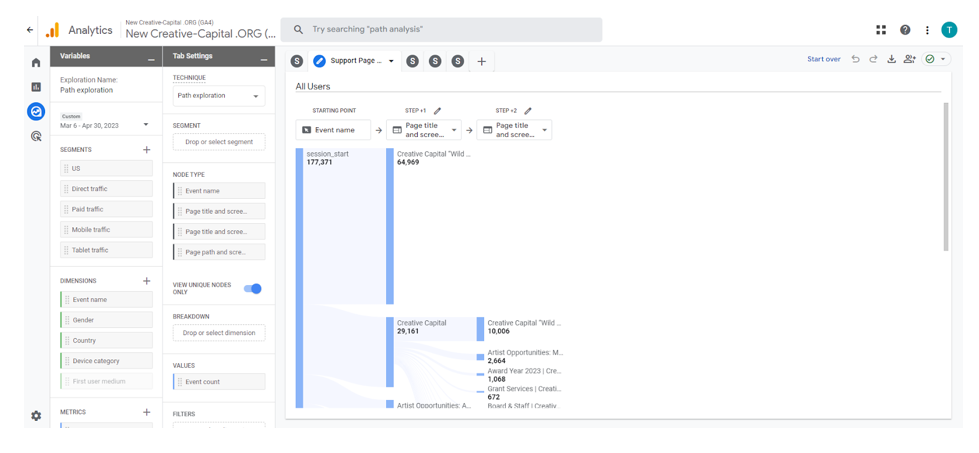The width and height of the screenshot is (979, 453).
Task: Click the Analytics logo icon
Action: 52,30
